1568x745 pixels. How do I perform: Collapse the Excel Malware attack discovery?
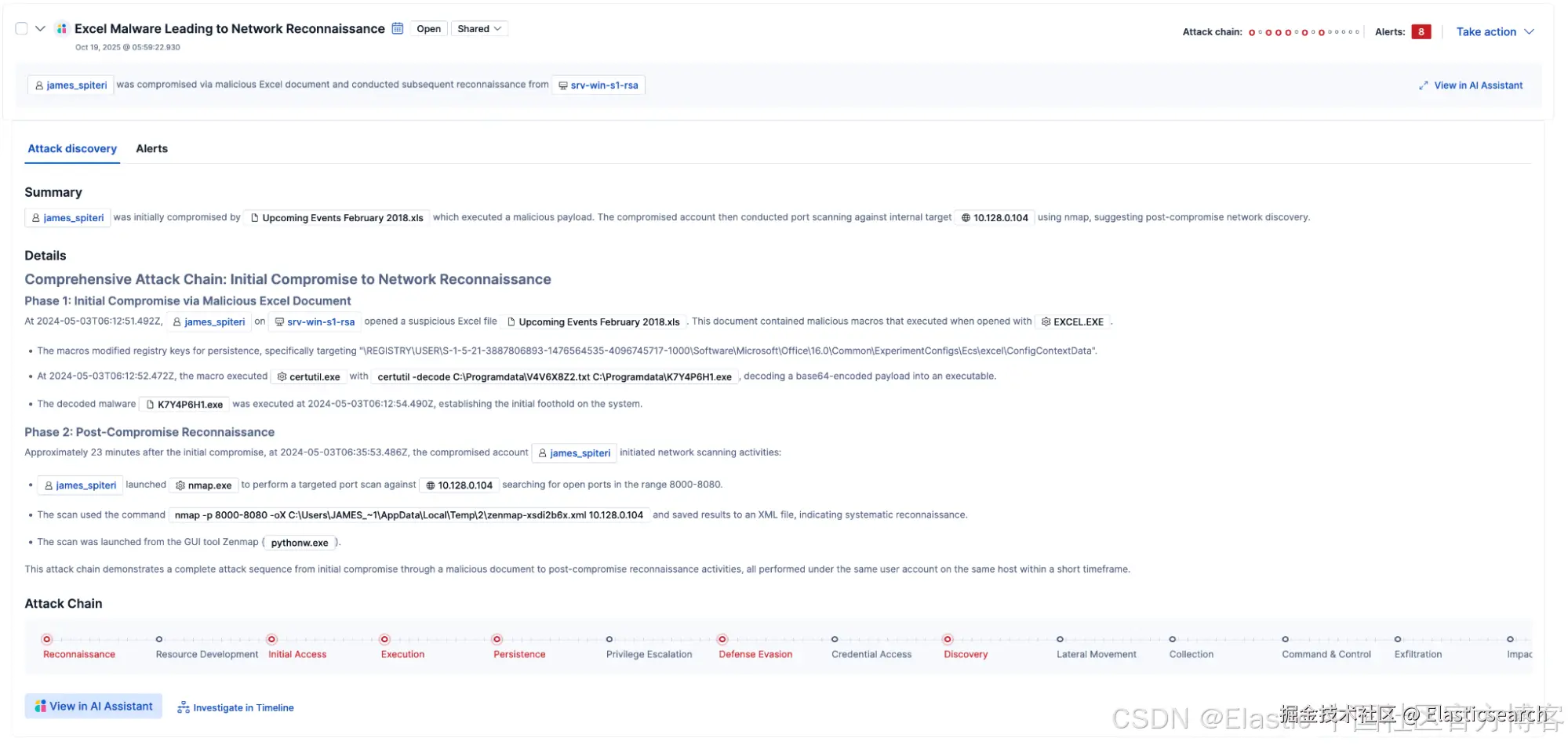(x=40, y=29)
